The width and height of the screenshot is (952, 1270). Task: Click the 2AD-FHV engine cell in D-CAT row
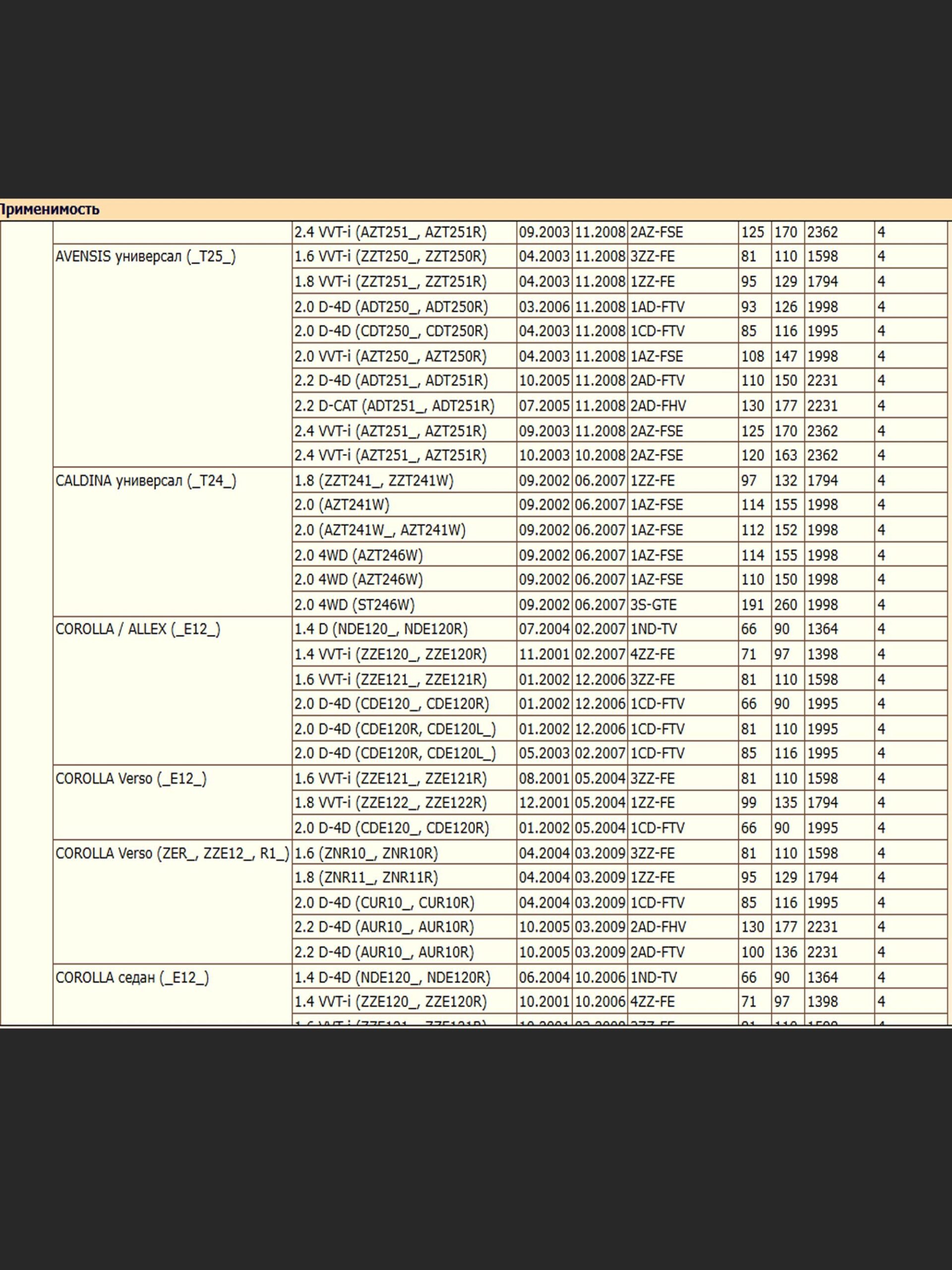[657, 406]
